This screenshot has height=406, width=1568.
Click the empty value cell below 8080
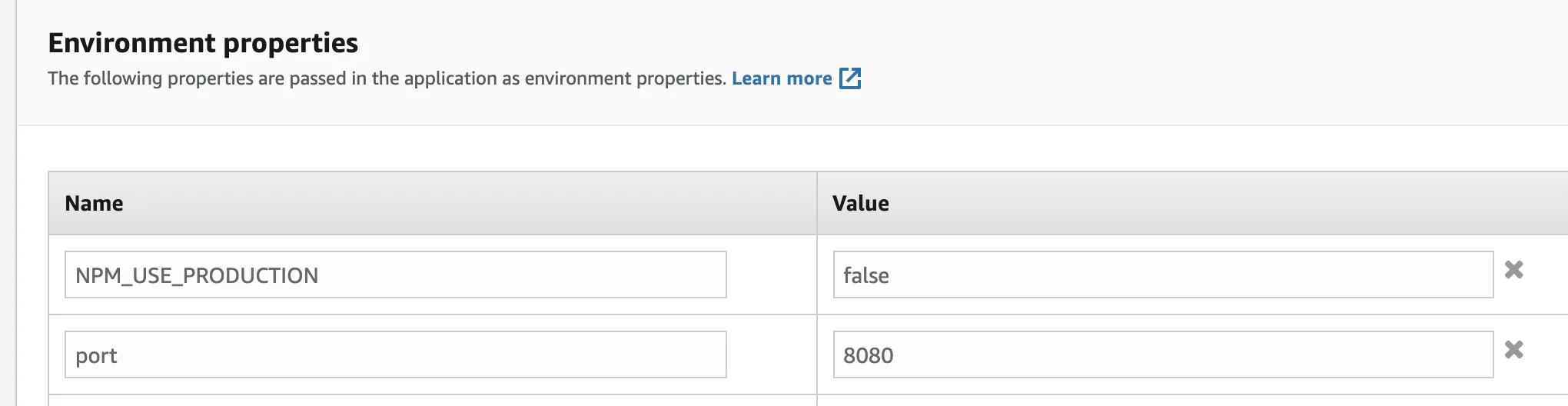(x=1162, y=401)
